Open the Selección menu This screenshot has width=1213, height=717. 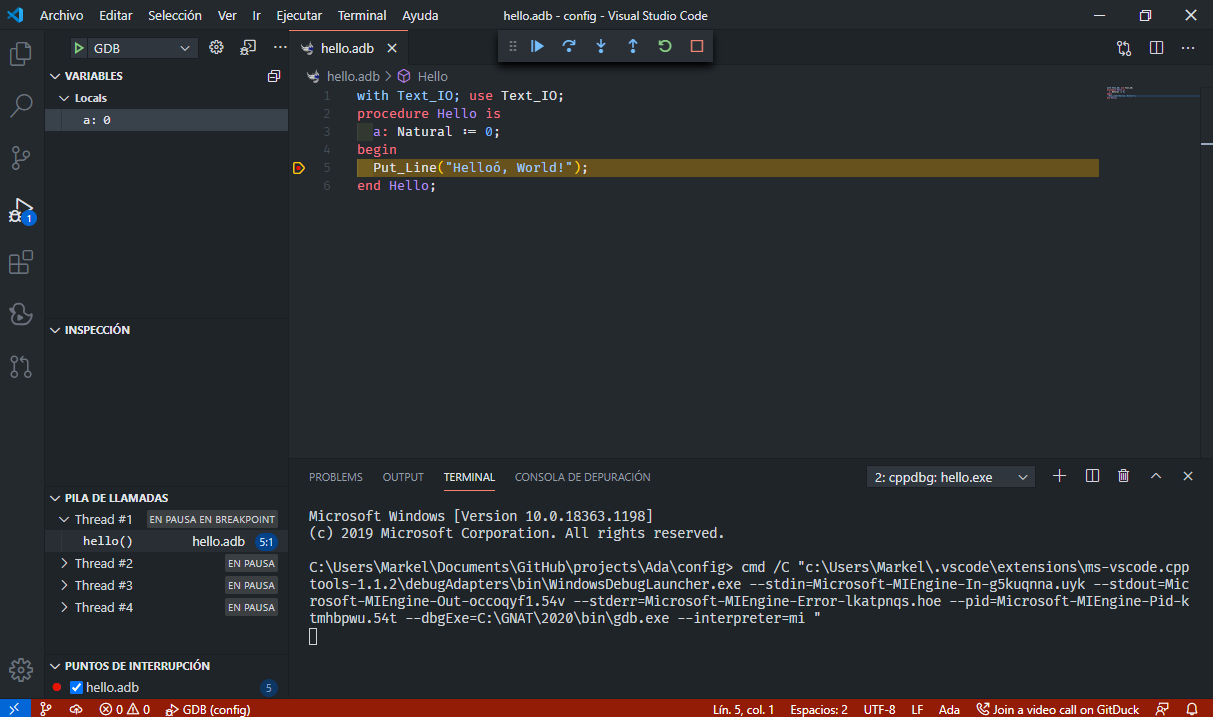[175, 16]
